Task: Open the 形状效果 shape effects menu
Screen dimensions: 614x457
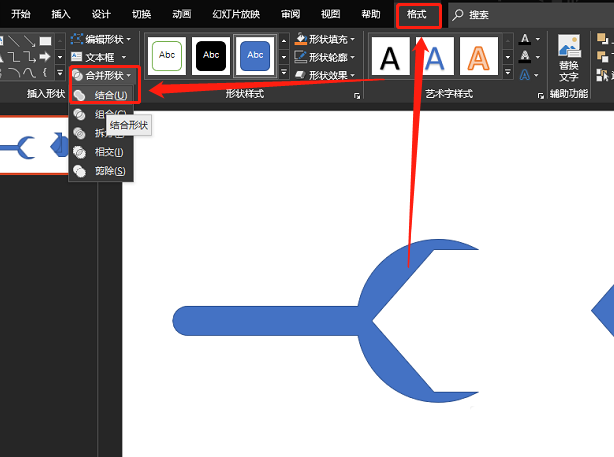Action: coord(325,75)
